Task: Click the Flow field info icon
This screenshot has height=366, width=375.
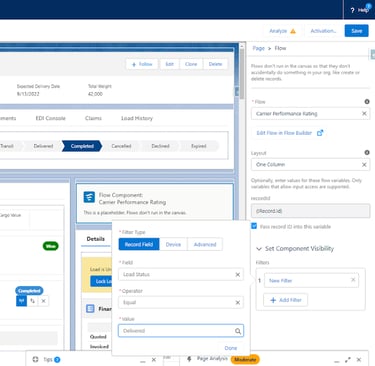Action: click(x=367, y=102)
